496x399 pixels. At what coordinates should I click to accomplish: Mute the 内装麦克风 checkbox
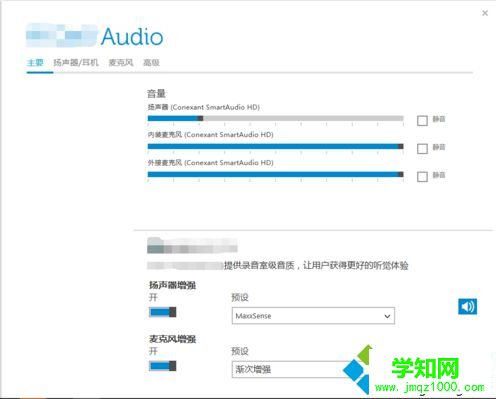[422, 148]
